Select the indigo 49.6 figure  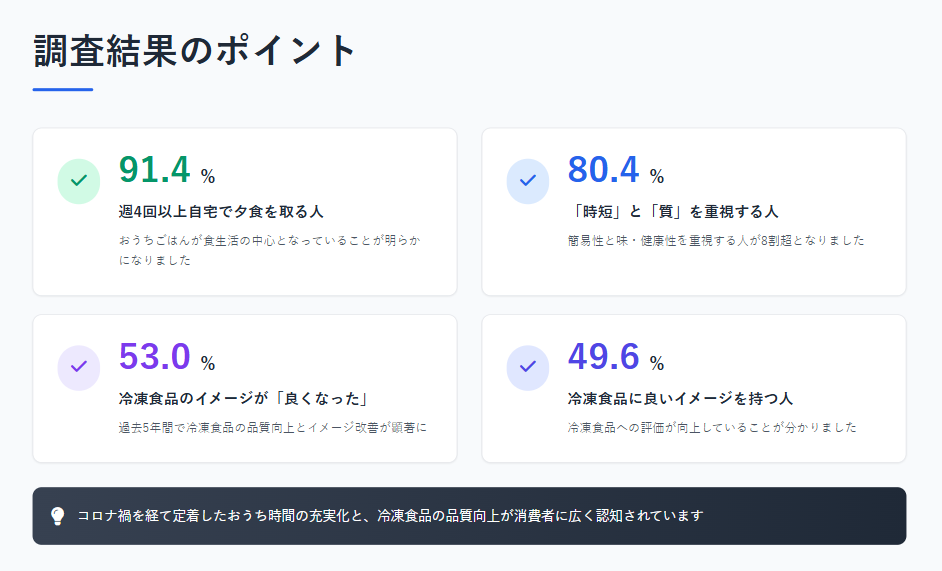coord(604,357)
